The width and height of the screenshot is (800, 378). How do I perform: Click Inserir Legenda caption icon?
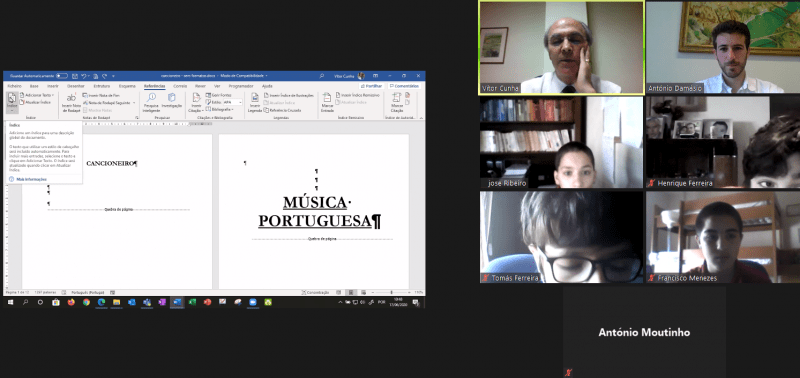point(255,102)
